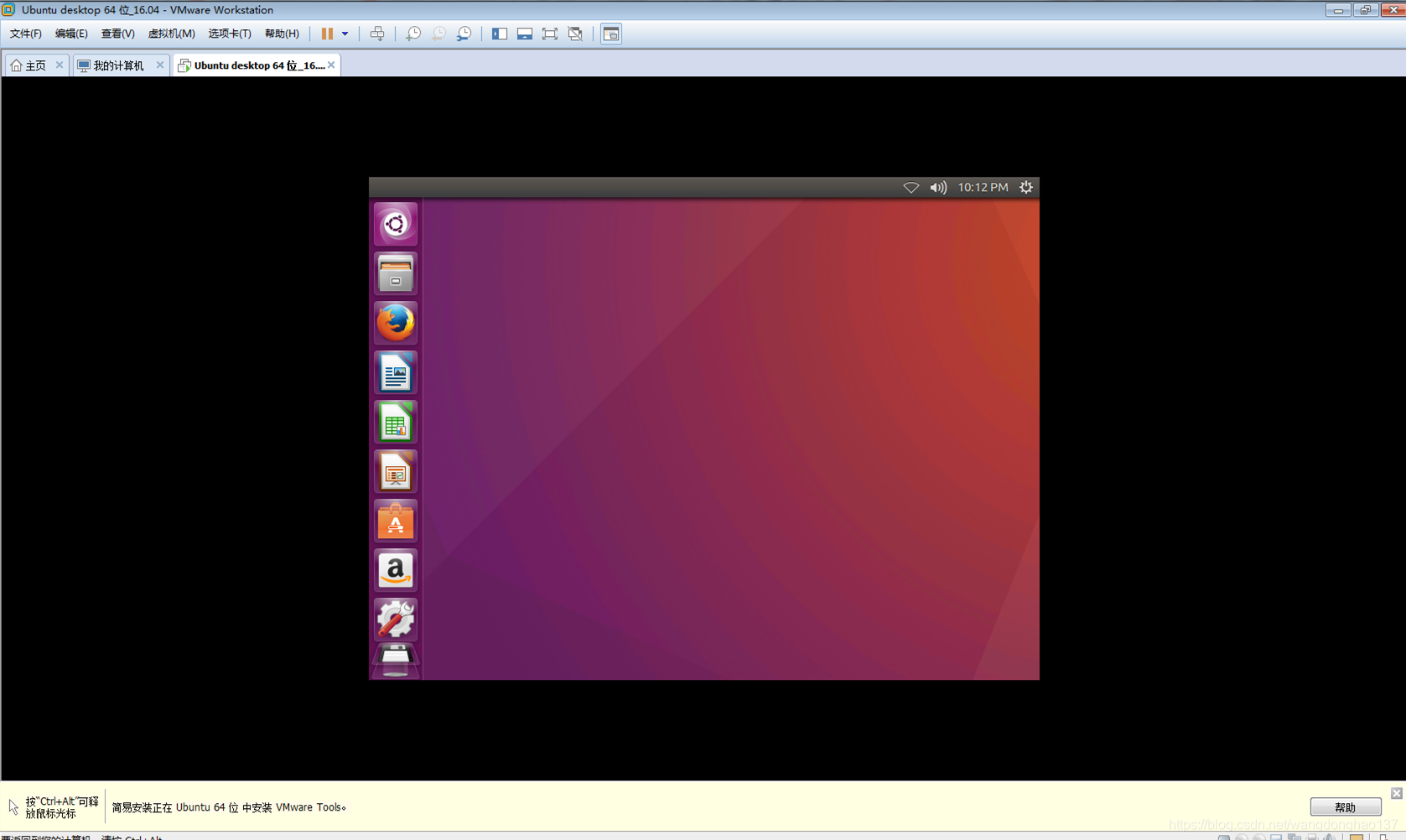The width and height of the screenshot is (1406, 840).
Task: Open the Amazon launcher icon
Action: coord(396,570)
